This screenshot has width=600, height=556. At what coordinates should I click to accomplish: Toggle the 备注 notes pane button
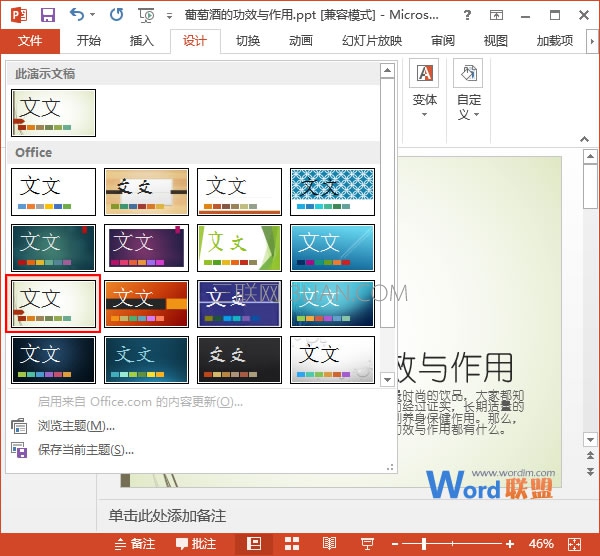click(x=135, y=544)
